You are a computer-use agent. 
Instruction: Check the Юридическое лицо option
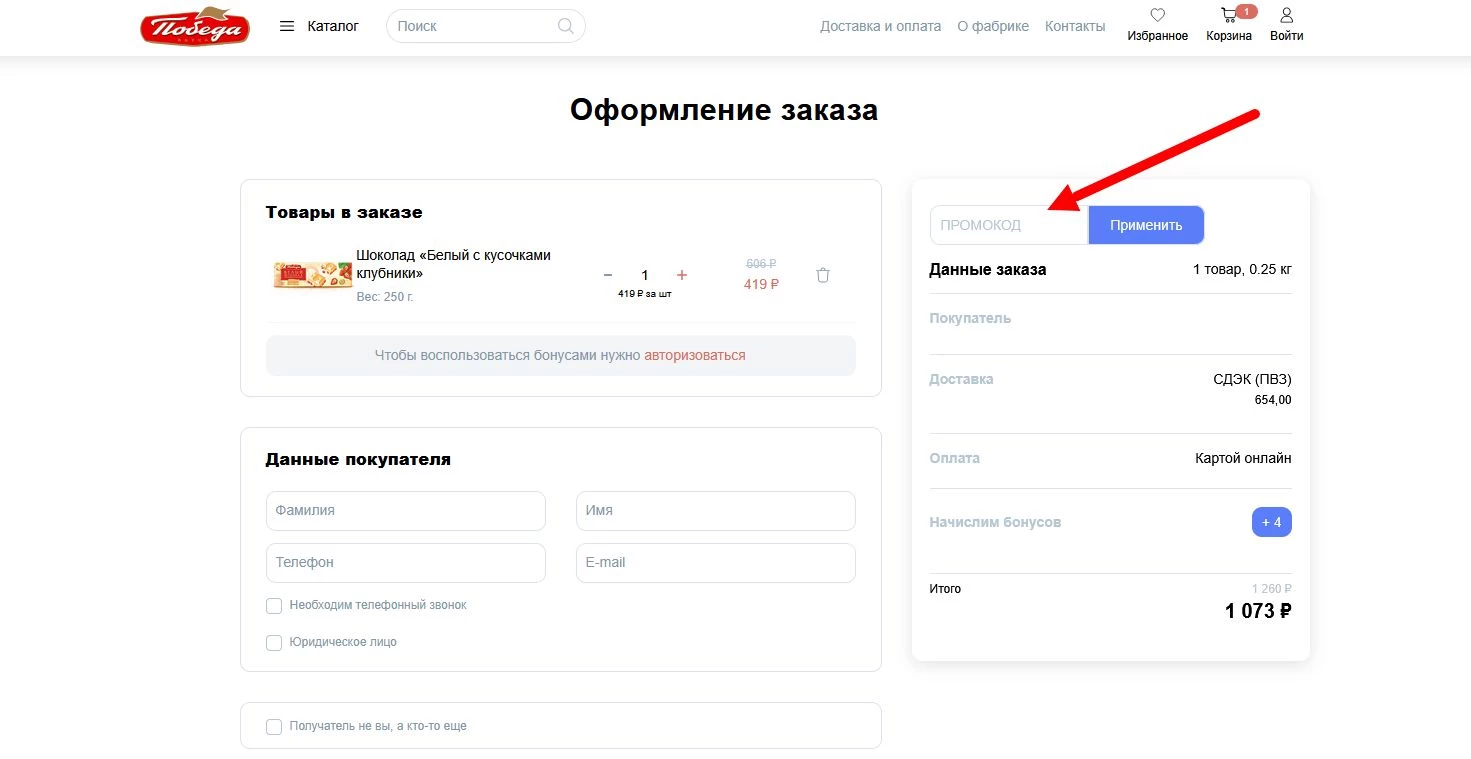tap(273, 642)
